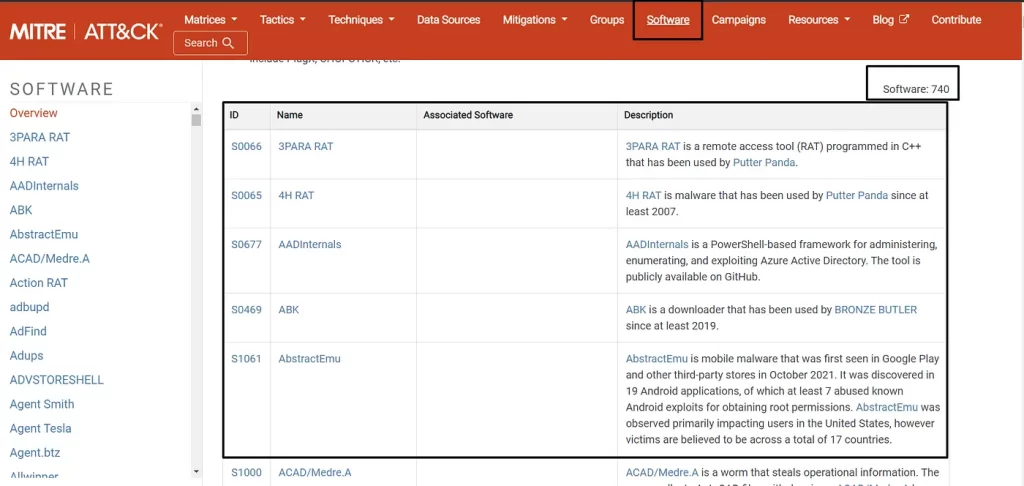Click ACAD/Medre.A in the Name column
Screen dimensions: 1024x486
pos(315,472)
